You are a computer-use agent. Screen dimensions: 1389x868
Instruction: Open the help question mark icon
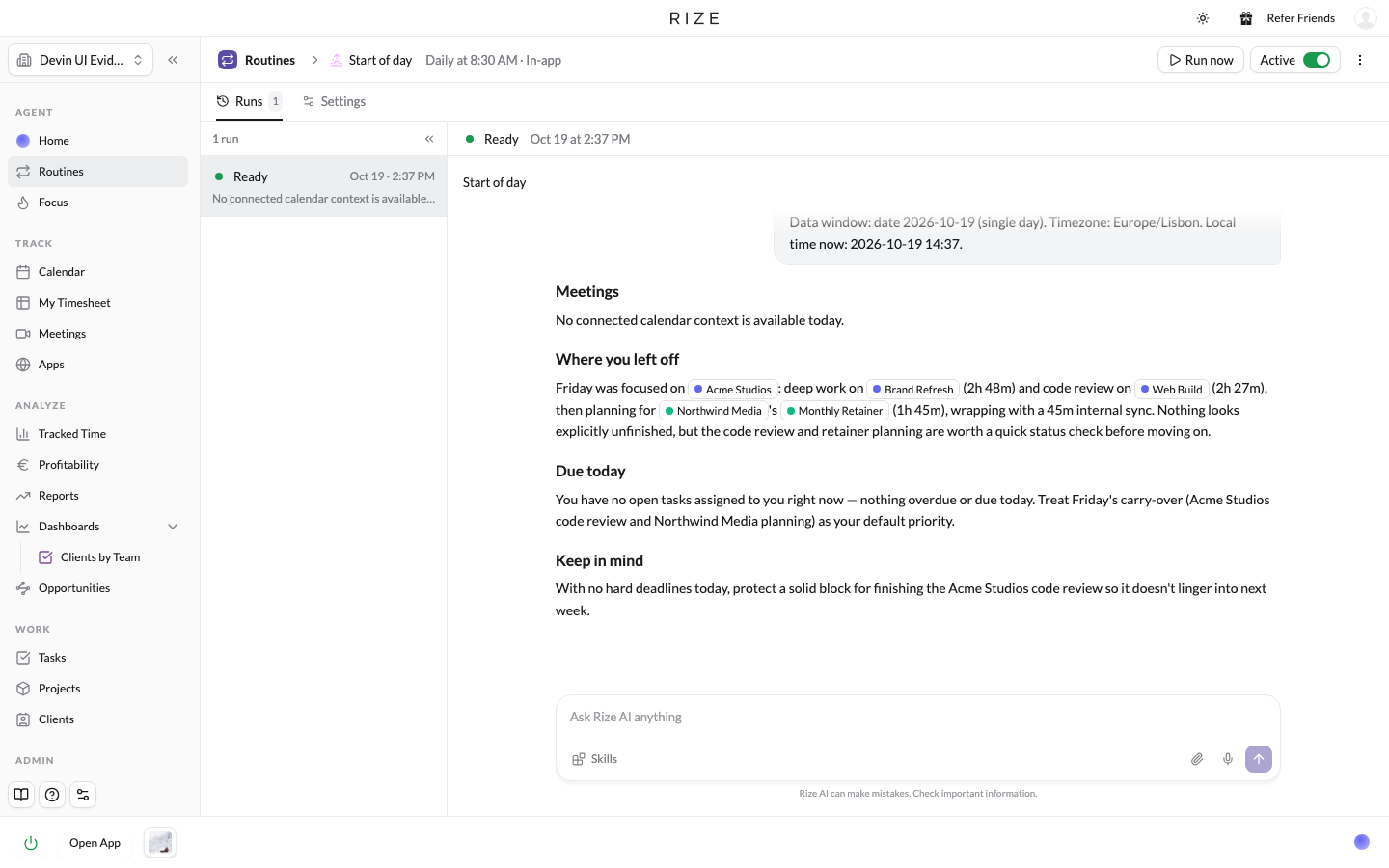pos(52,795)
